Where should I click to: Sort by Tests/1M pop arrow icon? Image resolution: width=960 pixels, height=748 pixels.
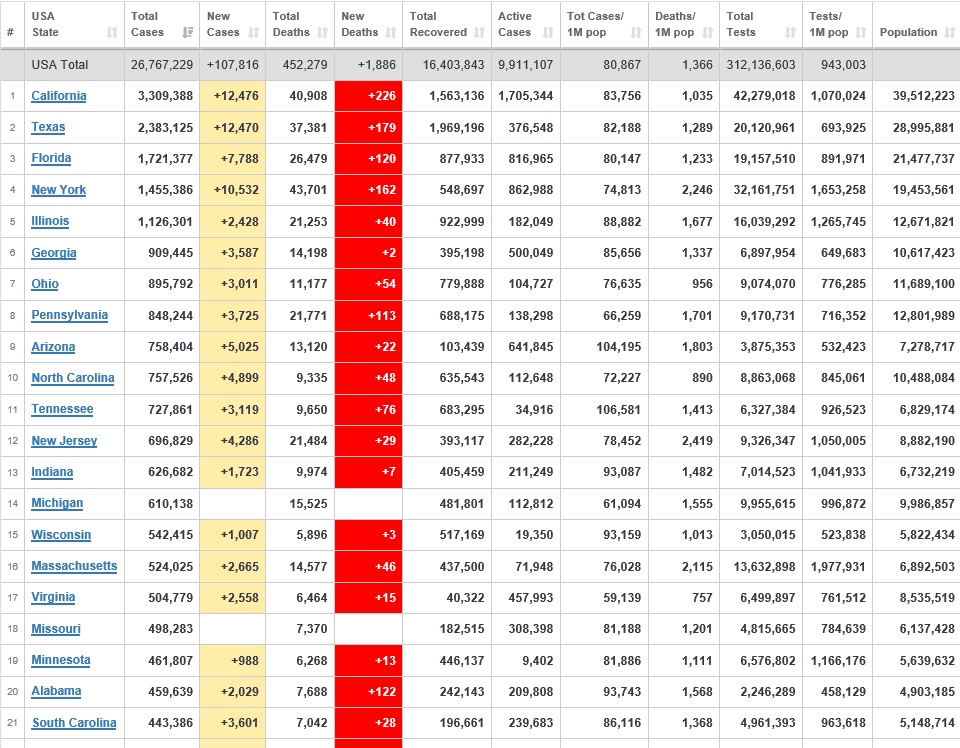861,33
